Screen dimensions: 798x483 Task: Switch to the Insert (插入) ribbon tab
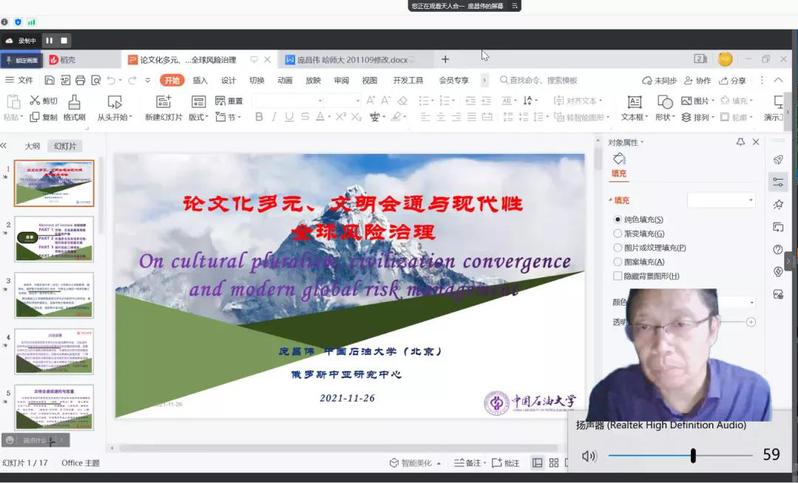pos(200,80)
